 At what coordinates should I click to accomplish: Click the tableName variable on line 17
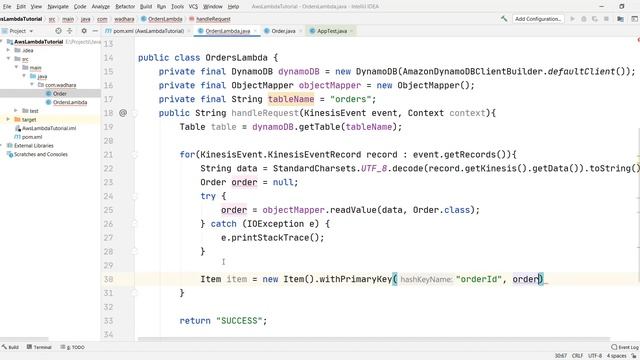point(291,99)
